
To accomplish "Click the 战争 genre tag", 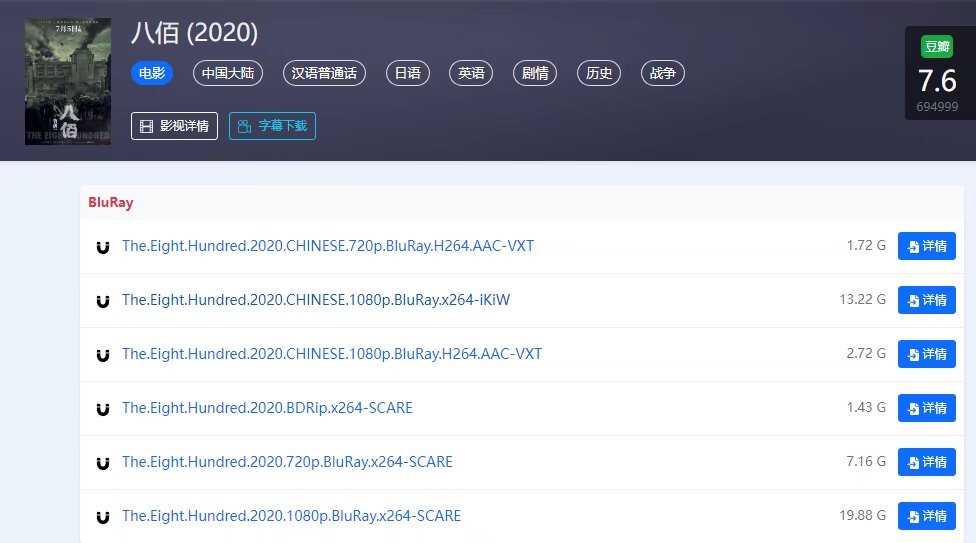I will [x=662, y=73].
